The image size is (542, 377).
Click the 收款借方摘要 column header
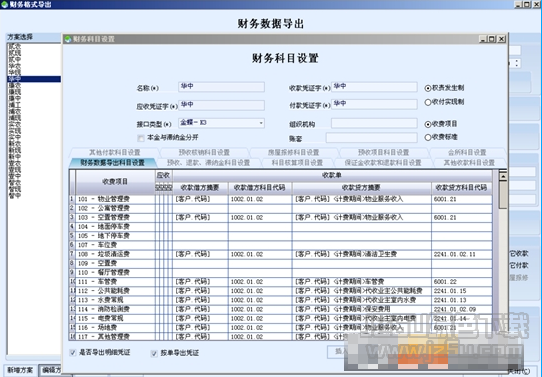(x=200, y=187)
